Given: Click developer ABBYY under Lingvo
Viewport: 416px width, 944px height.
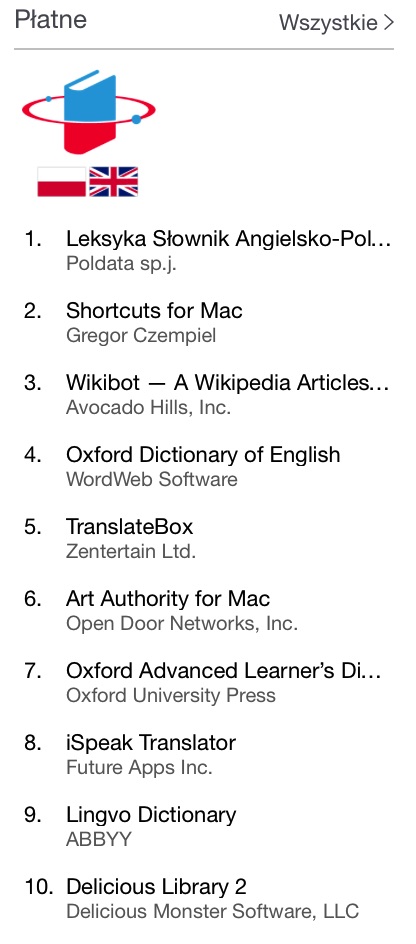Looking at the screenshot, I should (x=98, y=839).
